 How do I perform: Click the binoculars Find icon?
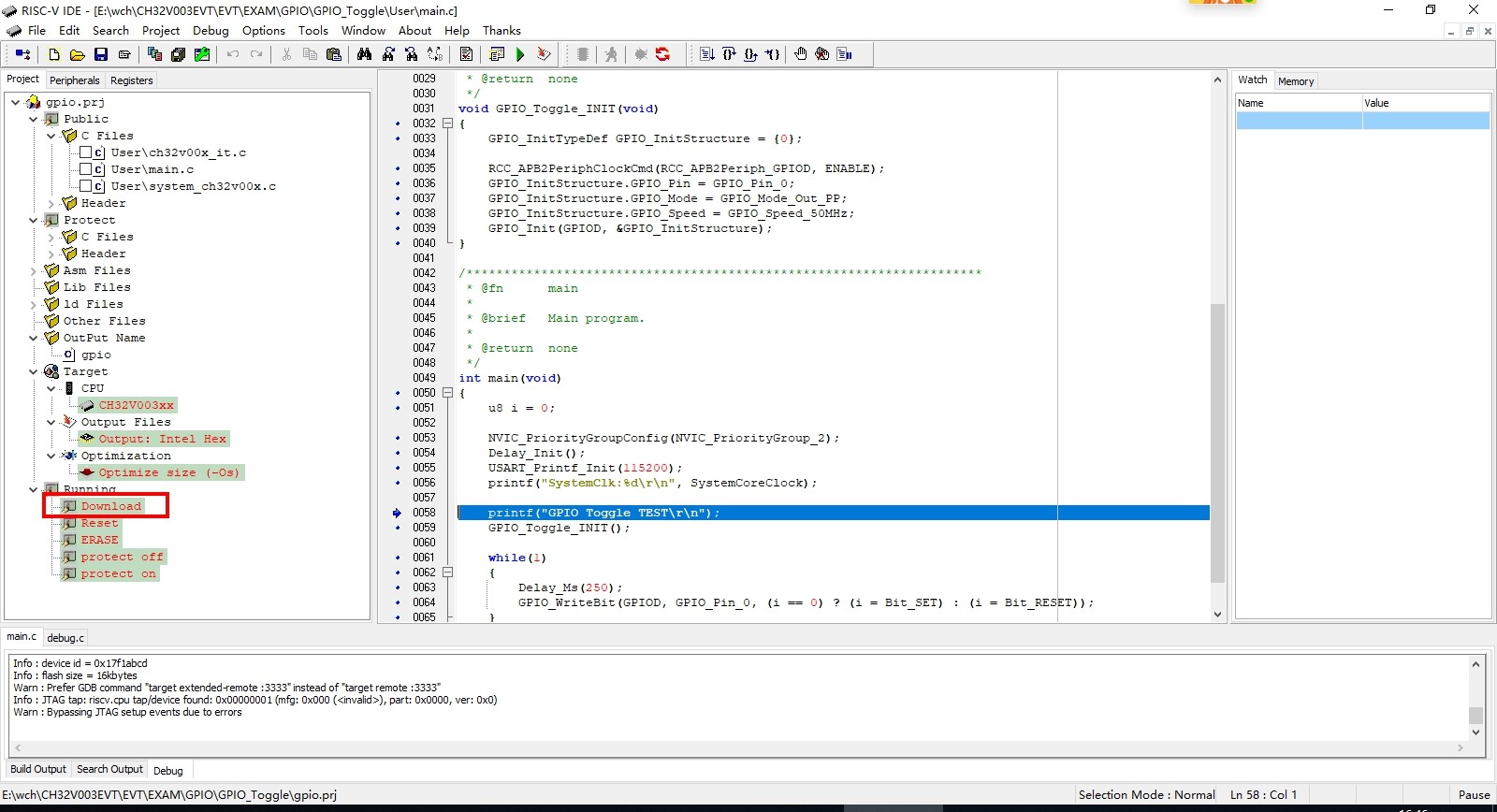point(364,55)
